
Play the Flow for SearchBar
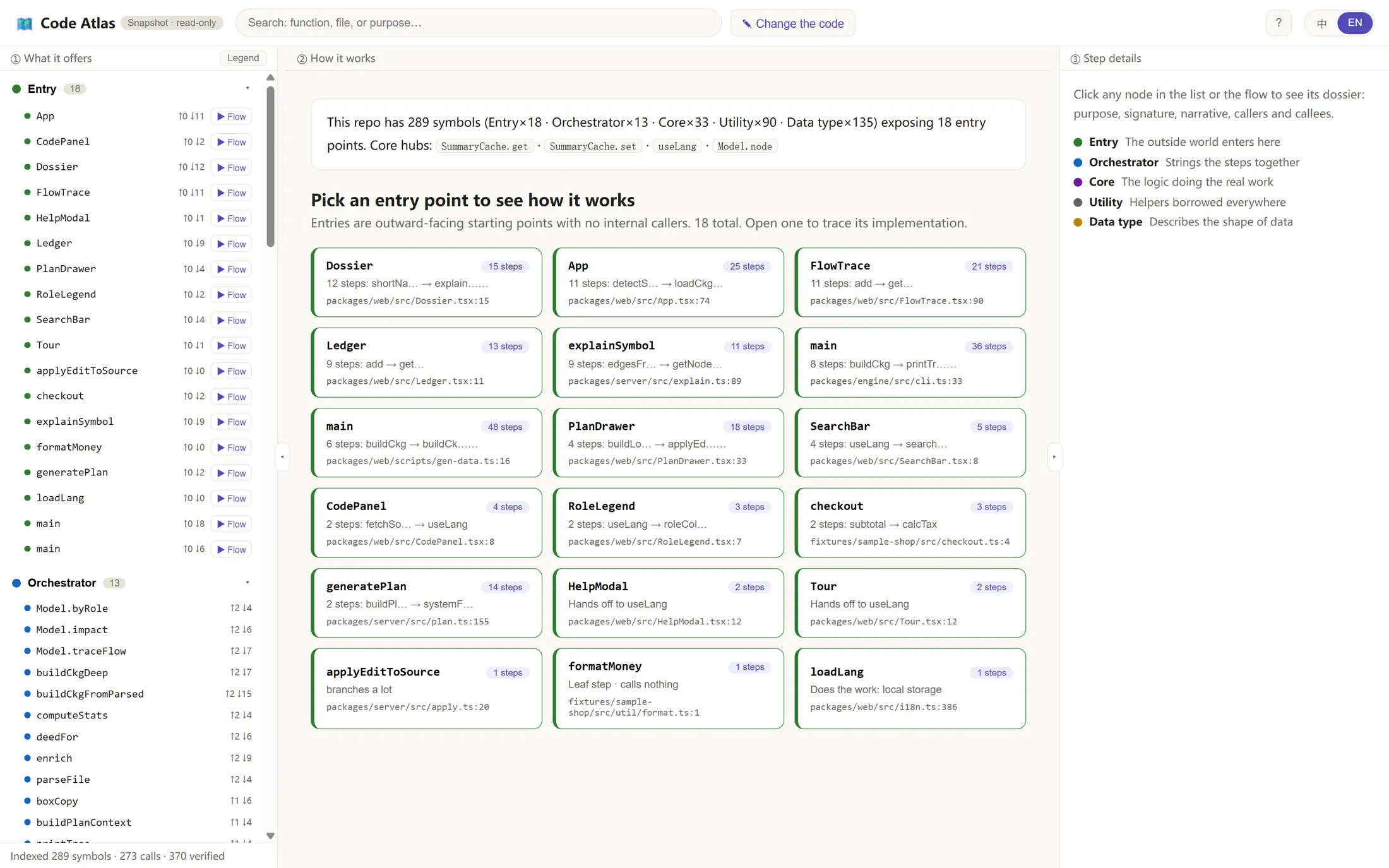[x=231, y=320]
